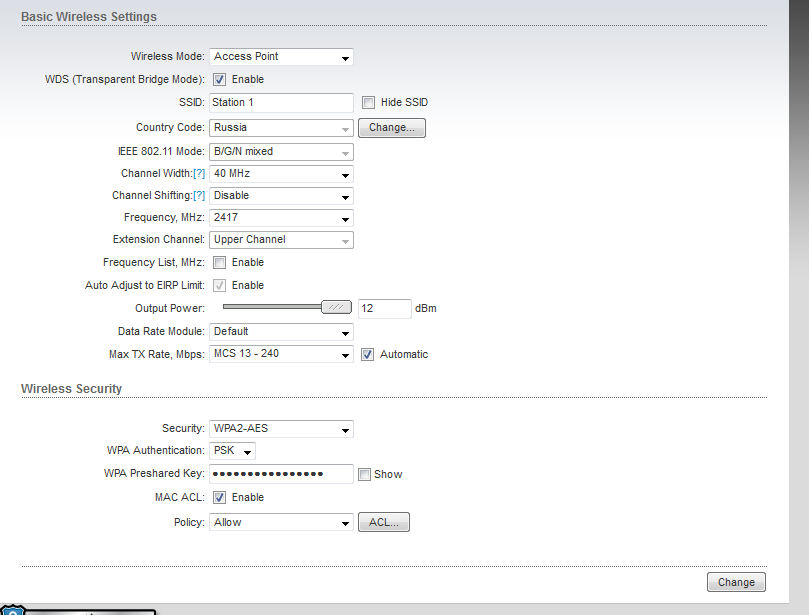Open Channel Width help [?] link
This screenshot has width=809, height=615.
click(198, 174)
